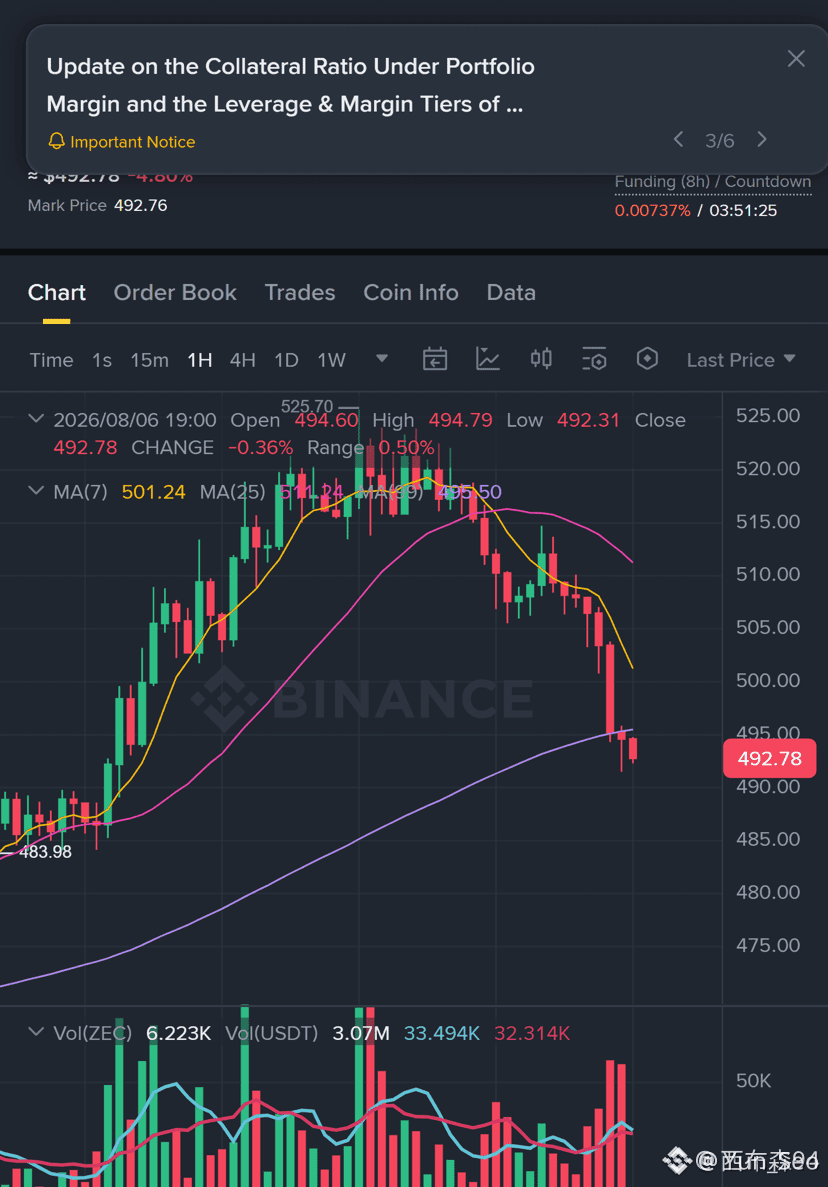Image resolution: width=828 pixels, height=1187 pixels.
Task: Go to next notice in banner
Action: [x=762, y=139]
